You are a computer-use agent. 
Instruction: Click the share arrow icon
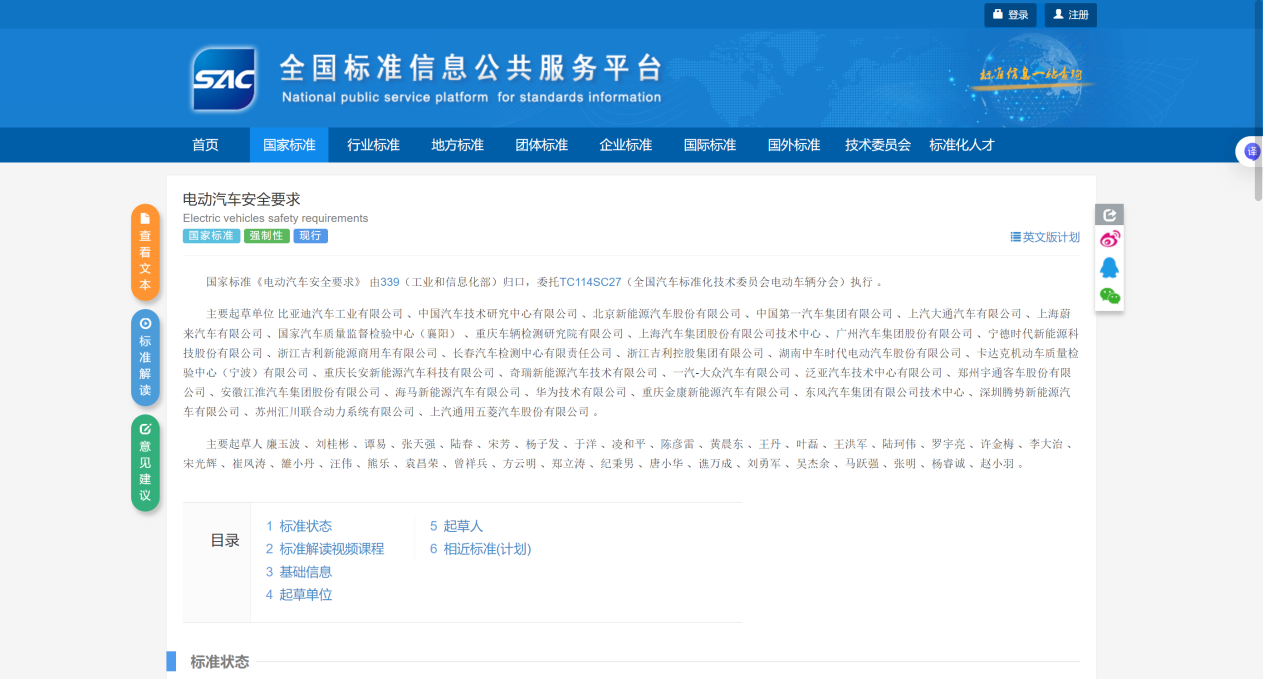(1109, 215)
